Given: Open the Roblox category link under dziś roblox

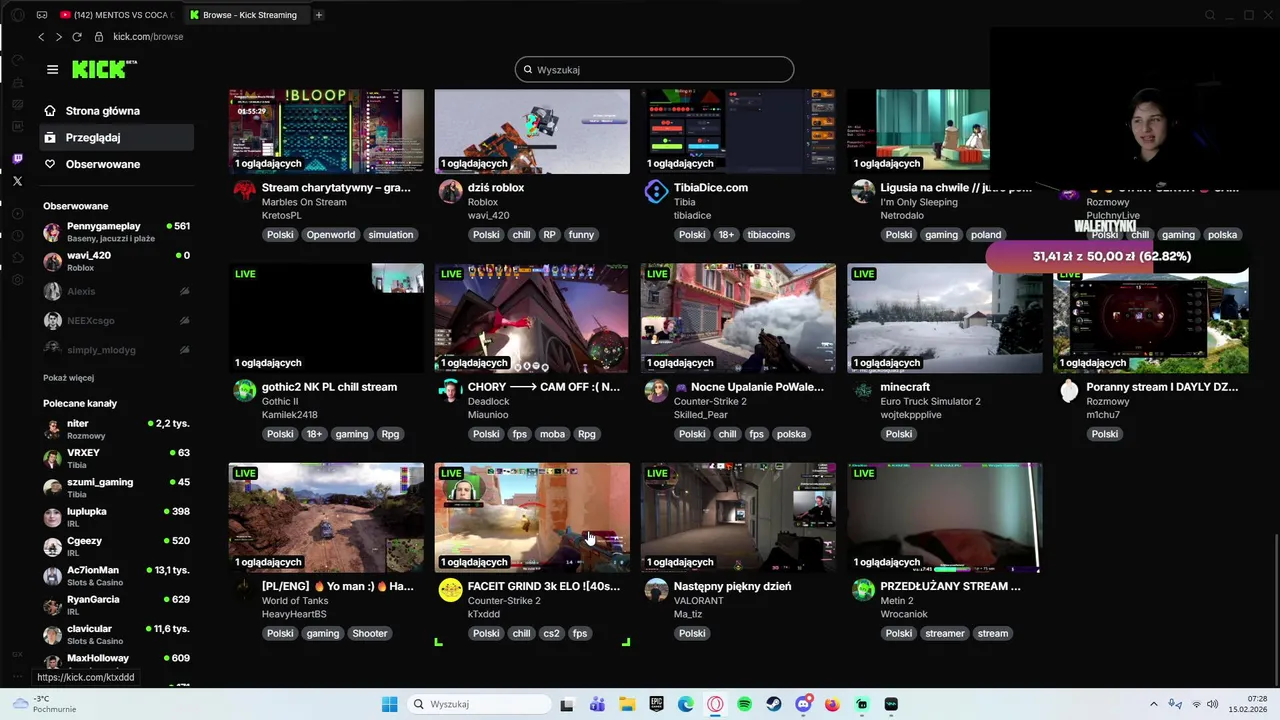Looking at the screenshot, I should point(483,202).
